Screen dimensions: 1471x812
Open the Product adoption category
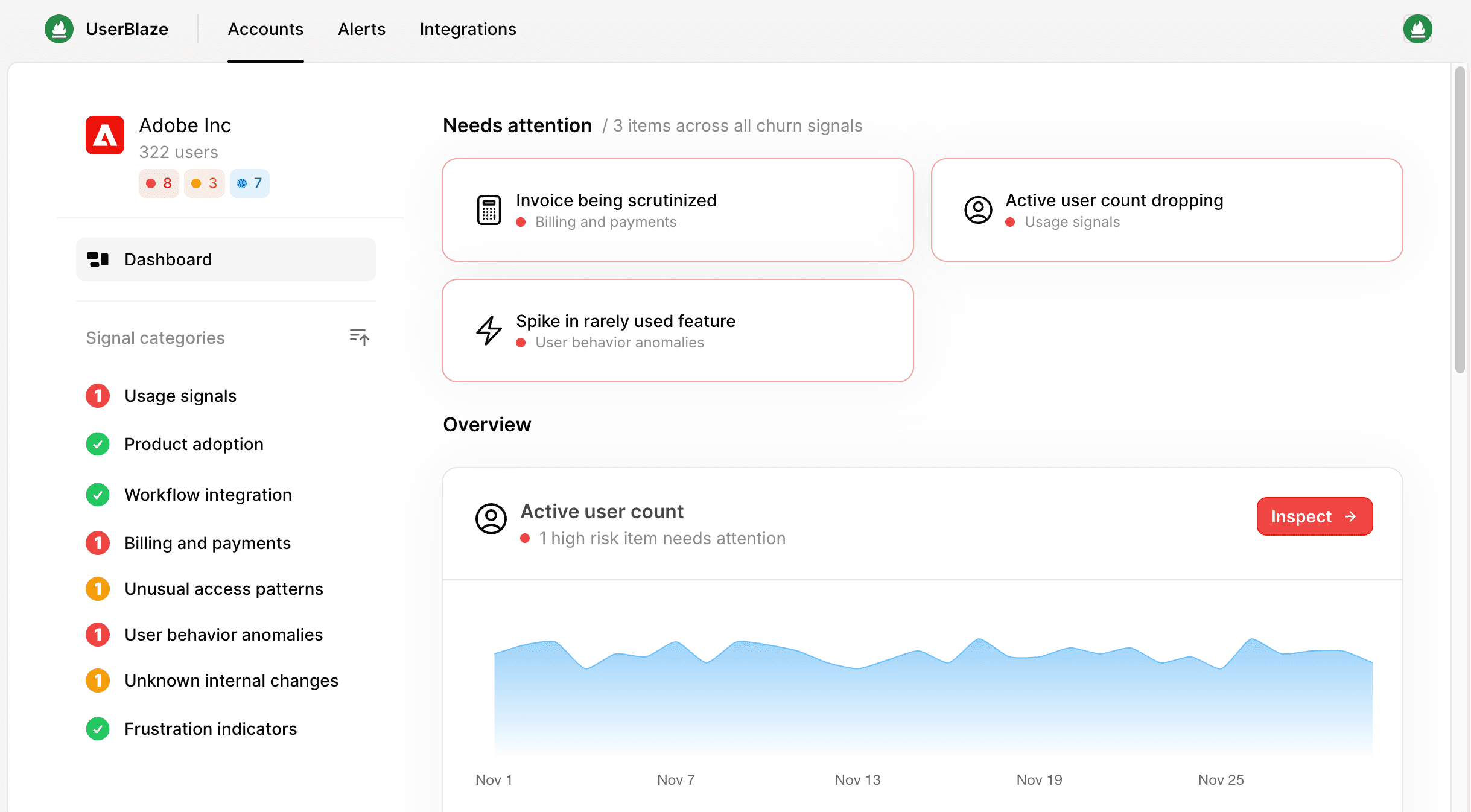(194, 444)
